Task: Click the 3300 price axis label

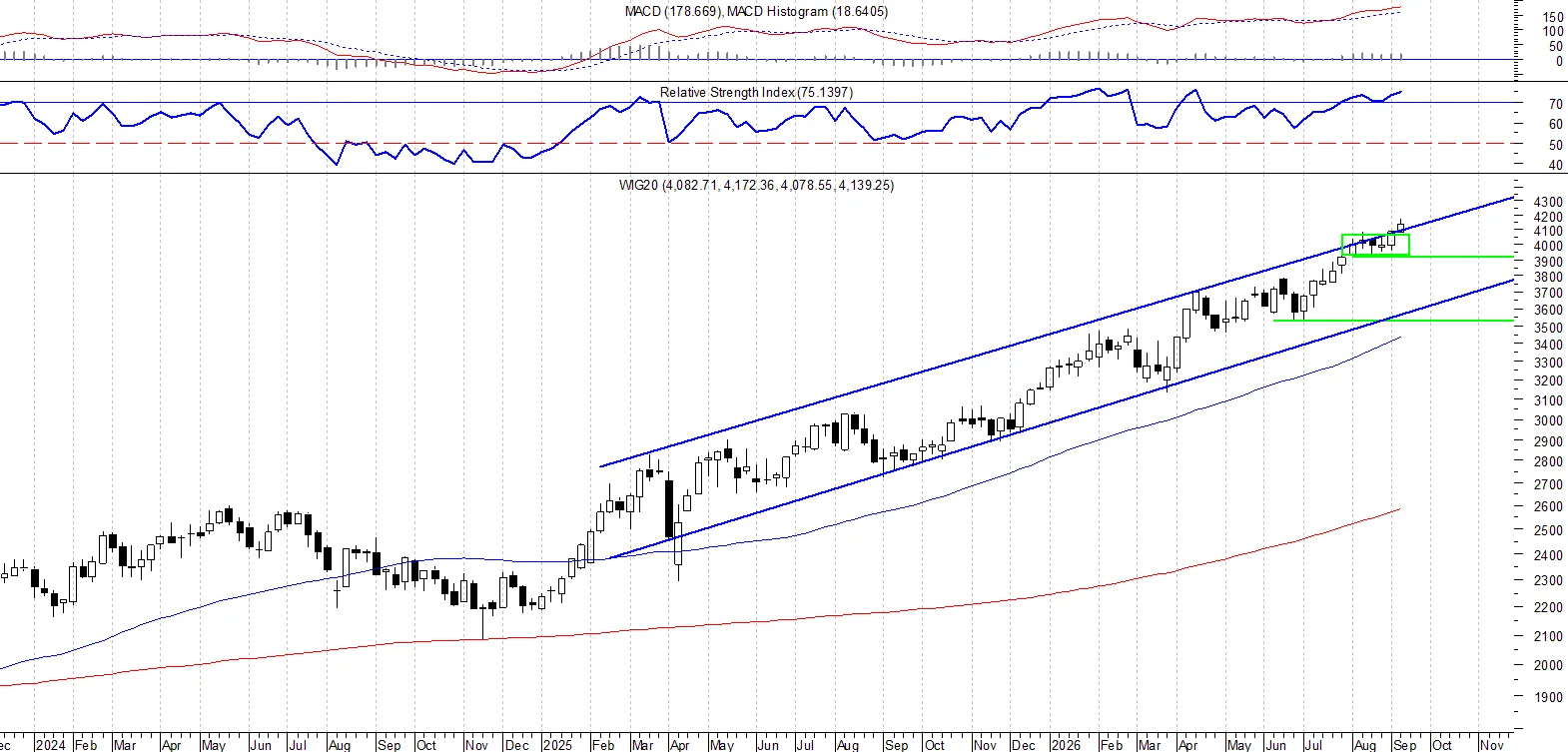Action: (1549, 364)
